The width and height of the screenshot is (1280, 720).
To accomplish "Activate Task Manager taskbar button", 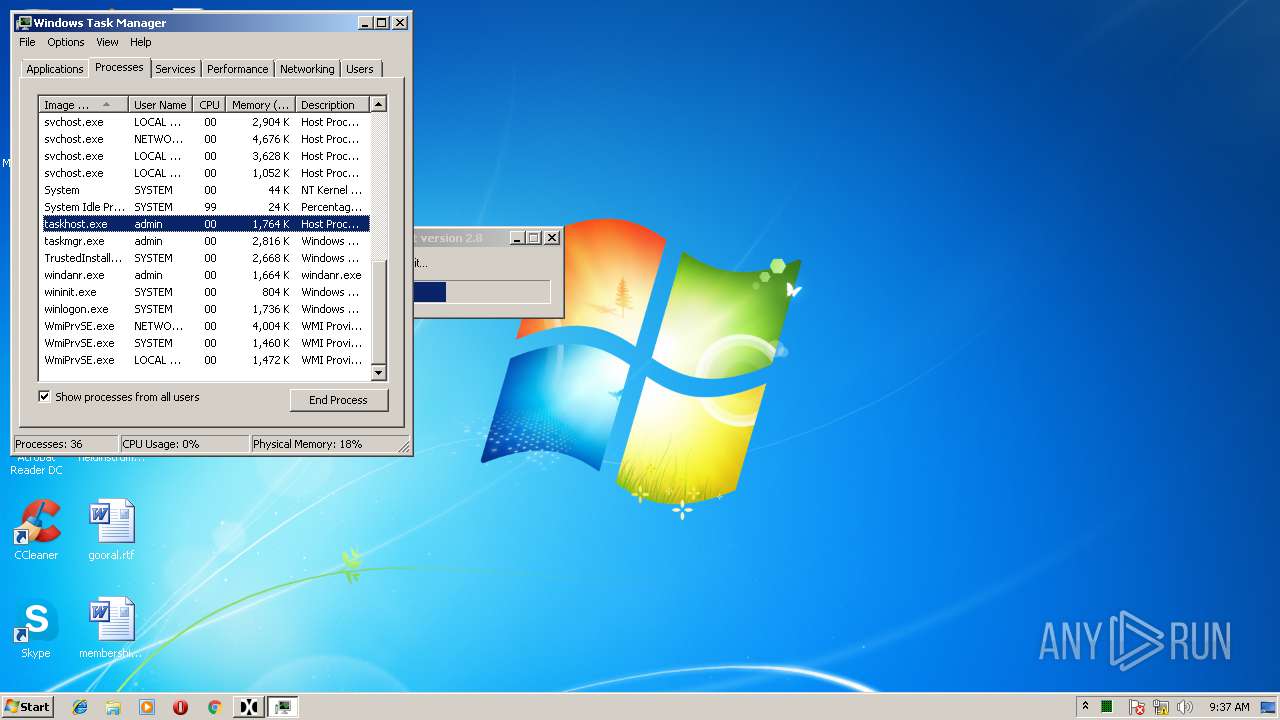I will point(283,707).
